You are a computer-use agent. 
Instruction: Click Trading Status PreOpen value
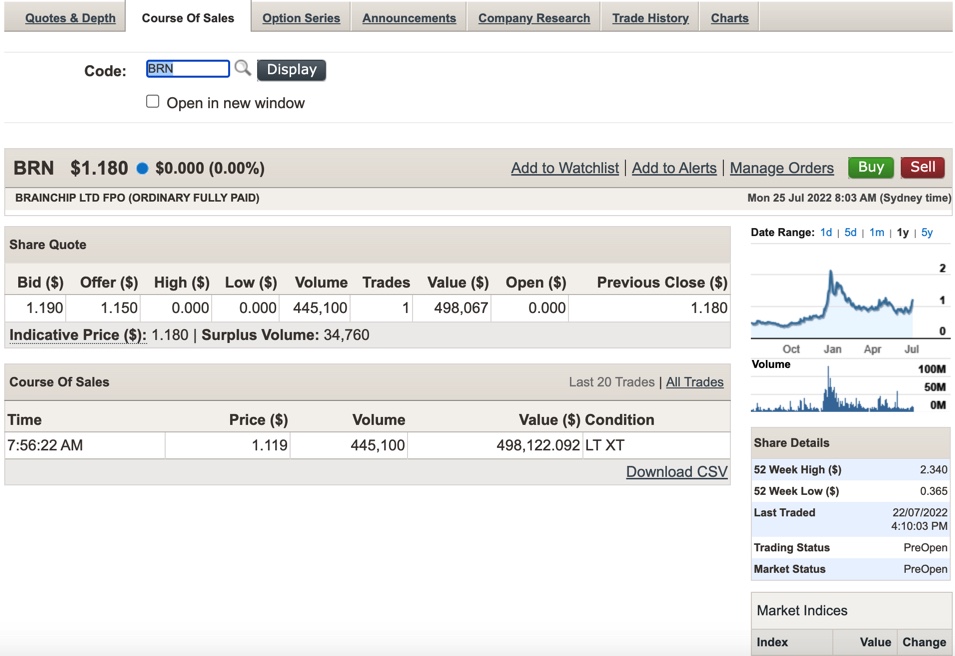925,548
